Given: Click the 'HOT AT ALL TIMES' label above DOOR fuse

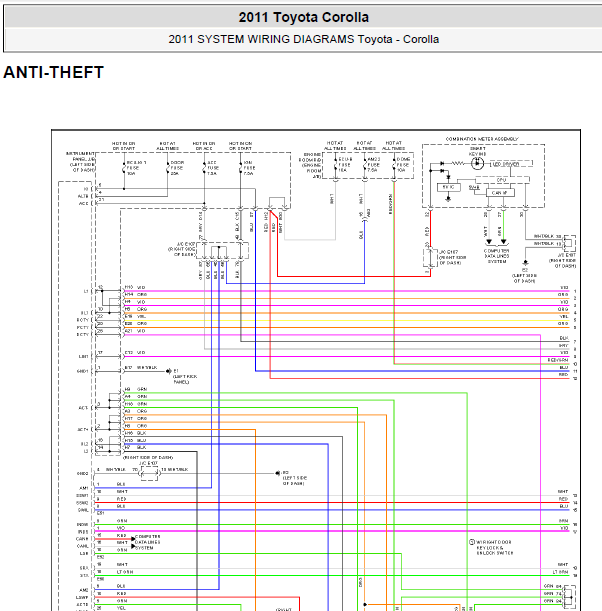Looking at the screenshot, I should point(168,146).
